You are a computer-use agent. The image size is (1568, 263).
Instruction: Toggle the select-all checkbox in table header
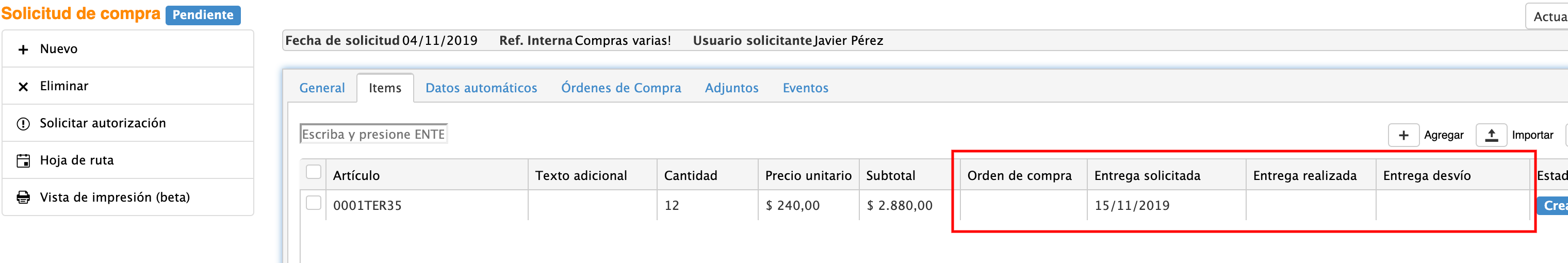click(314, 172)
